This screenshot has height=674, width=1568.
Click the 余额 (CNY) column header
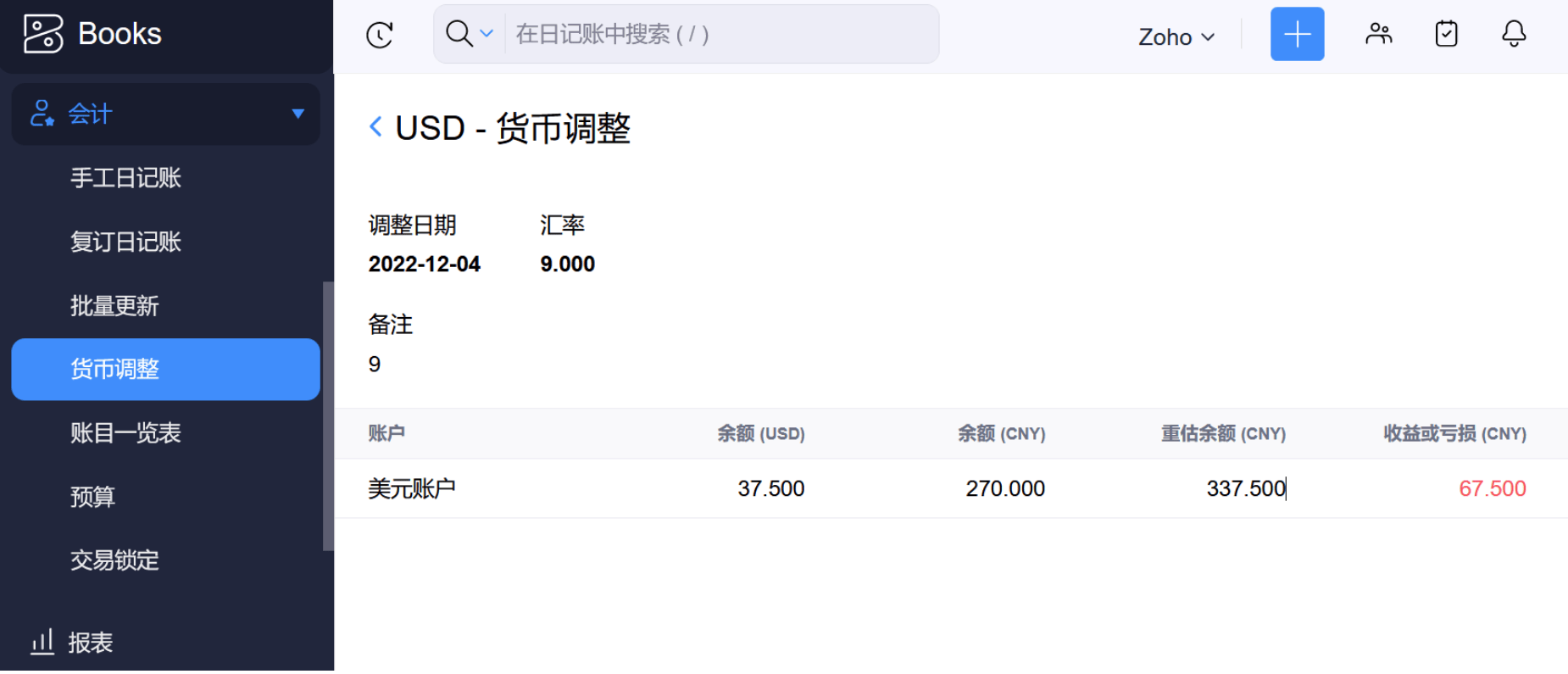1001,433
